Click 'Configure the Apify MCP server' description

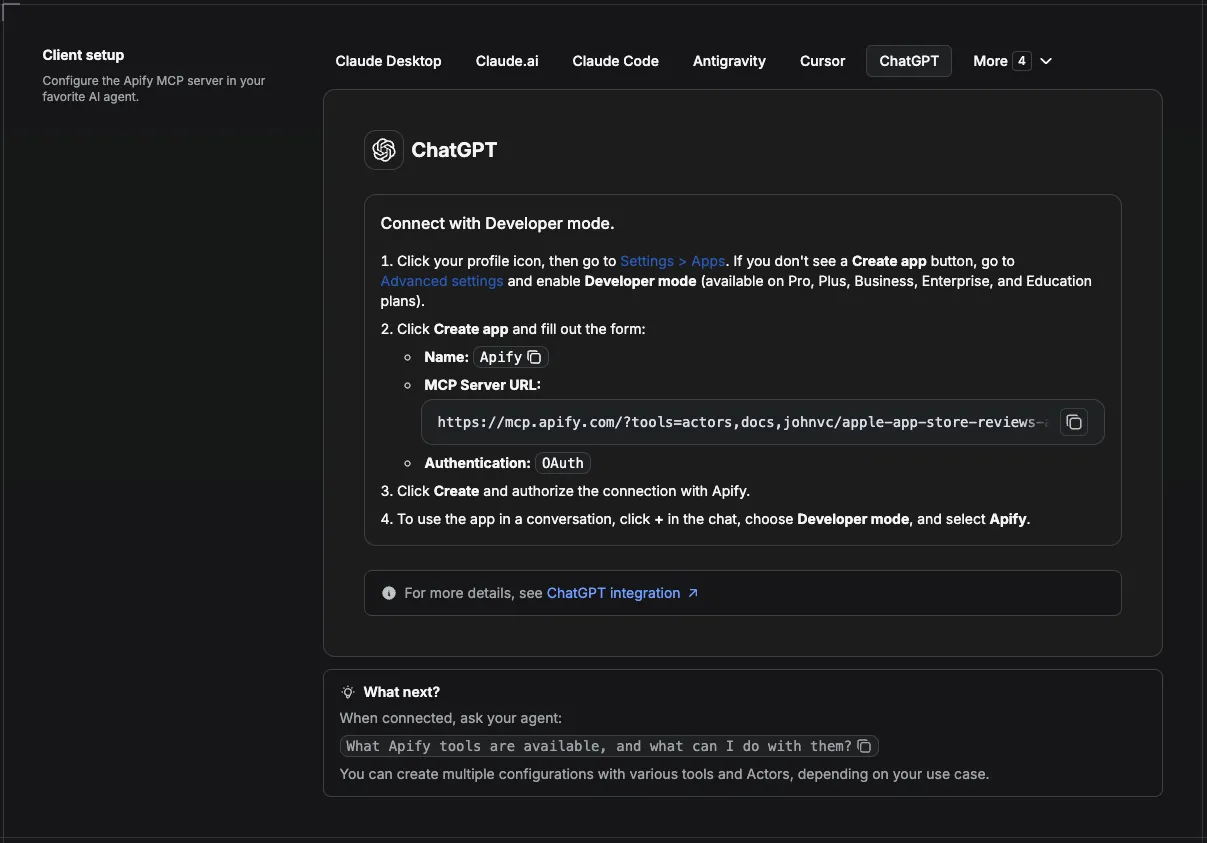coord(154,89)
